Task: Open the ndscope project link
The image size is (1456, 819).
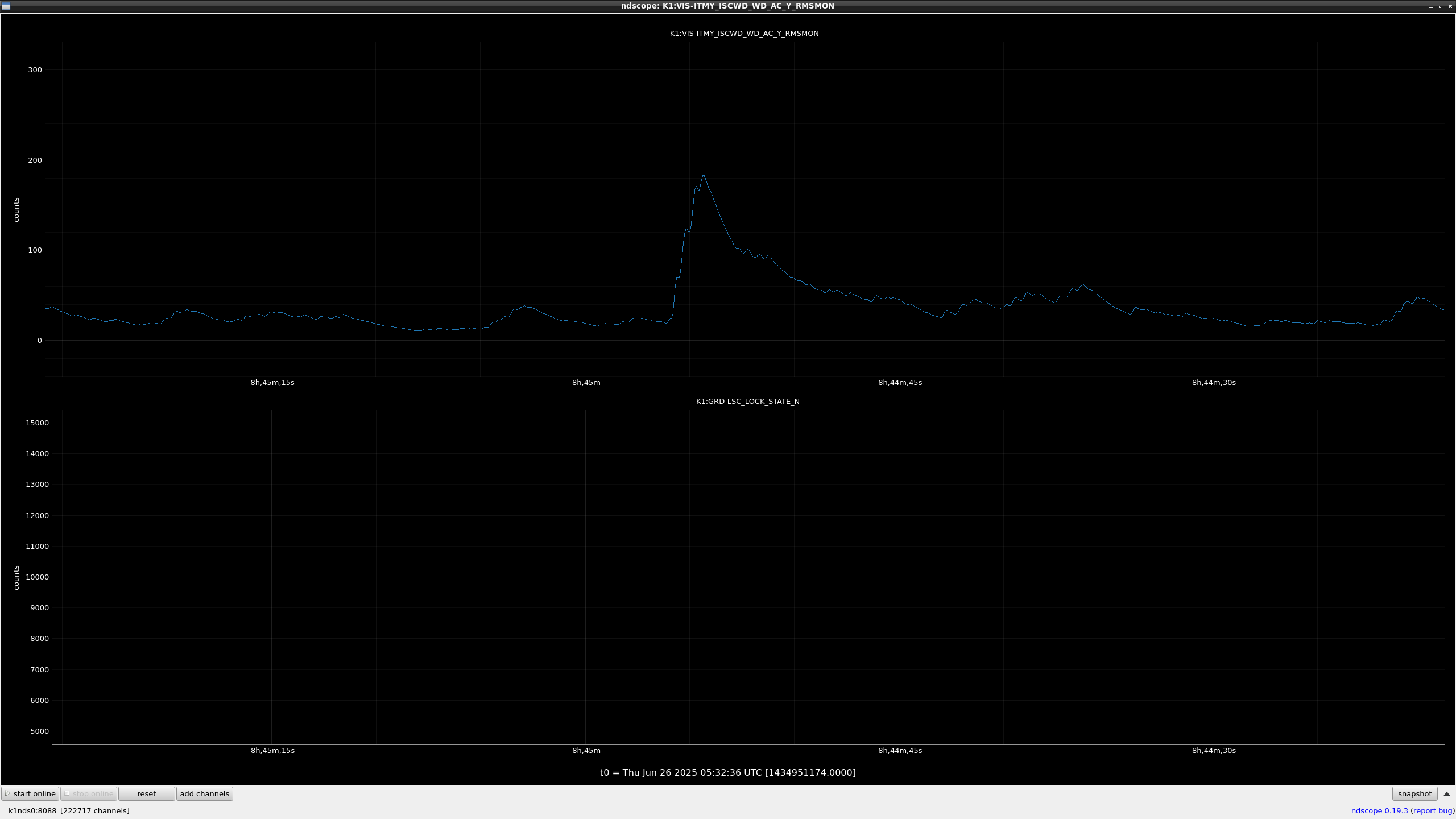Action: point(1366,810)
